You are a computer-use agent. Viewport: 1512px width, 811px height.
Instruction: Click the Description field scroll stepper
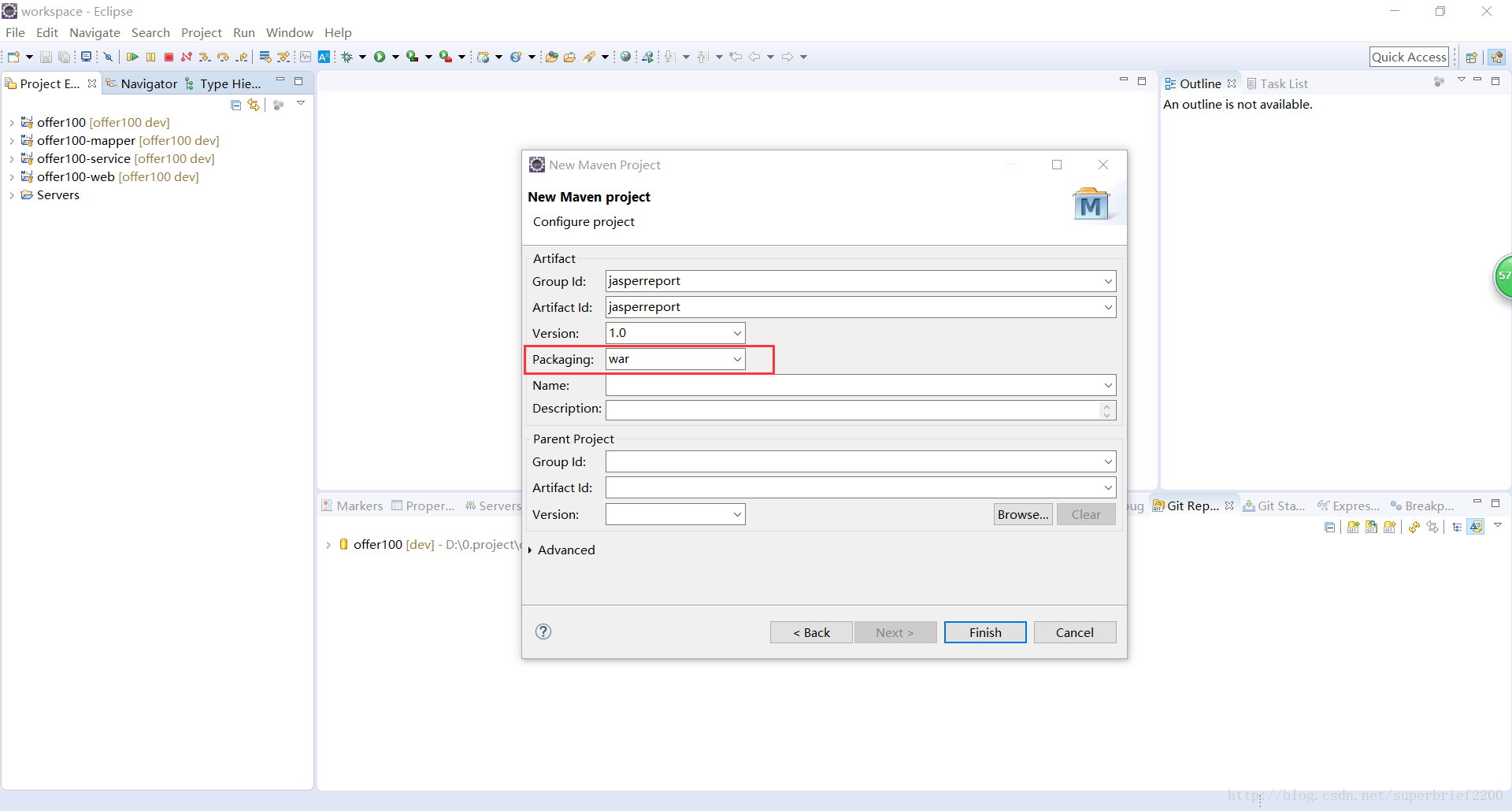pos(1107,410)
